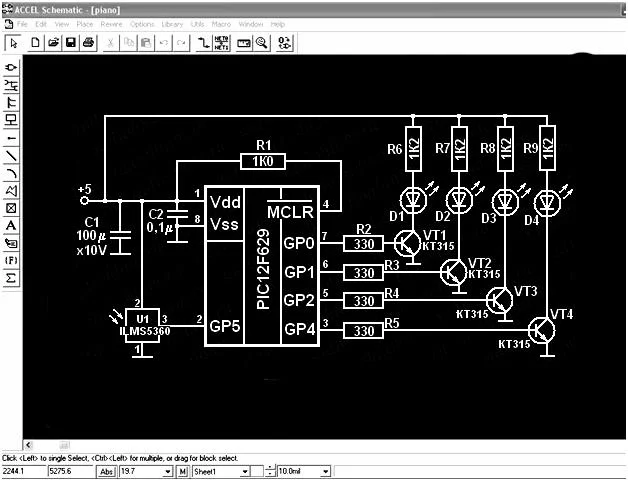This screenshot has width=628, height=481.
Task: Open the File menu
Action: pyautogui.click(x=22, y=24)
